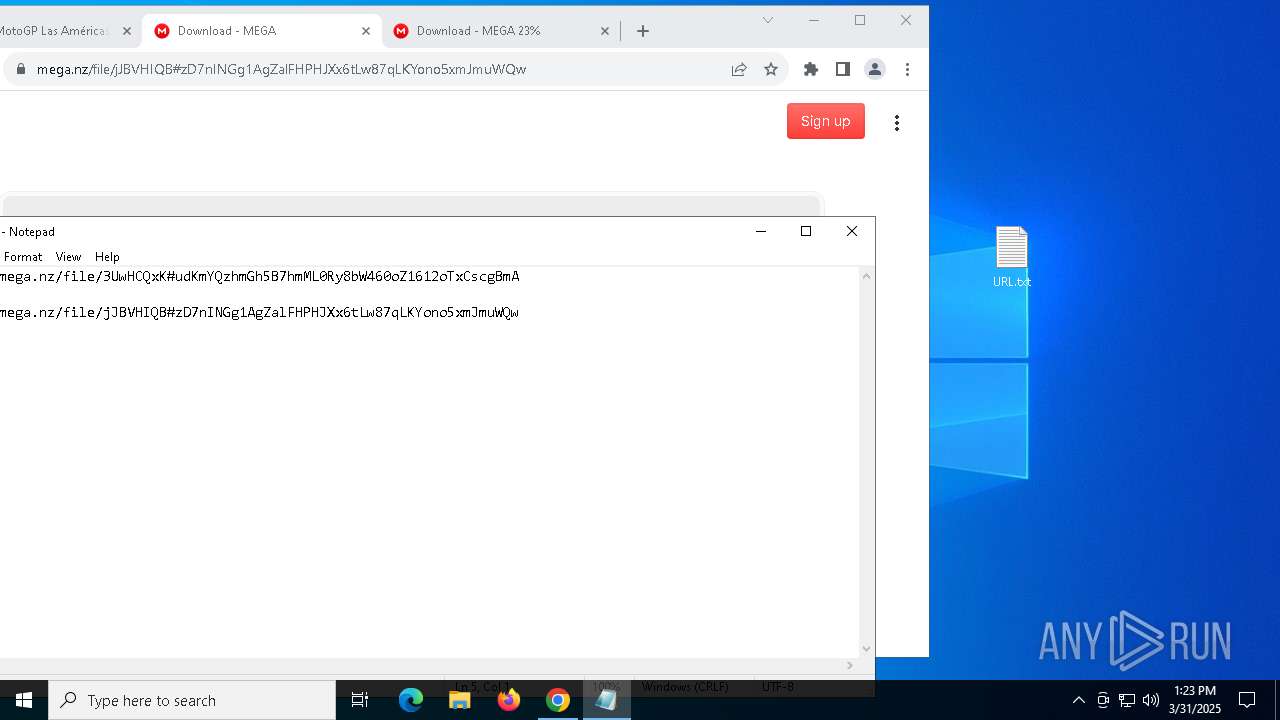Open Task View on taskbar
This screenshot has width=1280, height=720.
click(x=360, y=700)
